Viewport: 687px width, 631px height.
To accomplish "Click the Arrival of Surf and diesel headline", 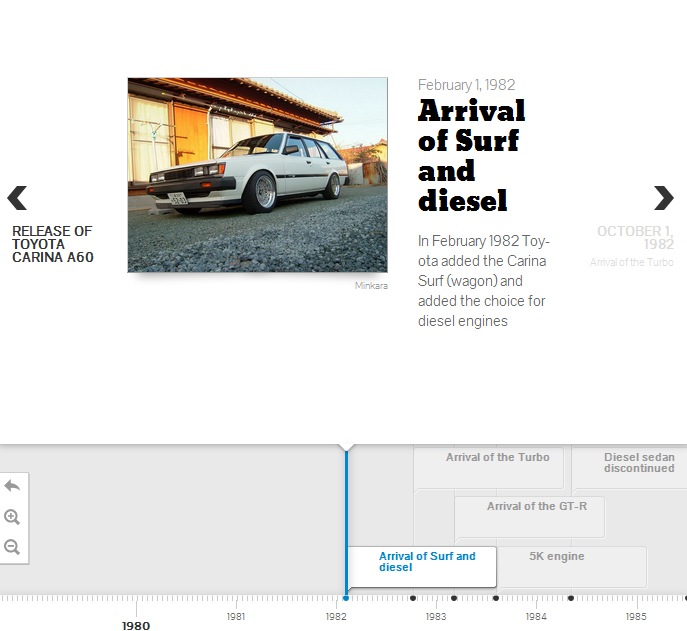I will click(x=471, y=155).
